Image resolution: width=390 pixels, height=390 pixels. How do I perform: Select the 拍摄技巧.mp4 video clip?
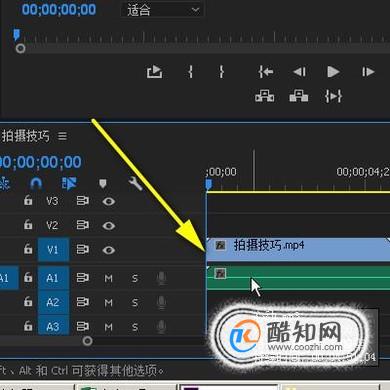click(x=298, y=250)
